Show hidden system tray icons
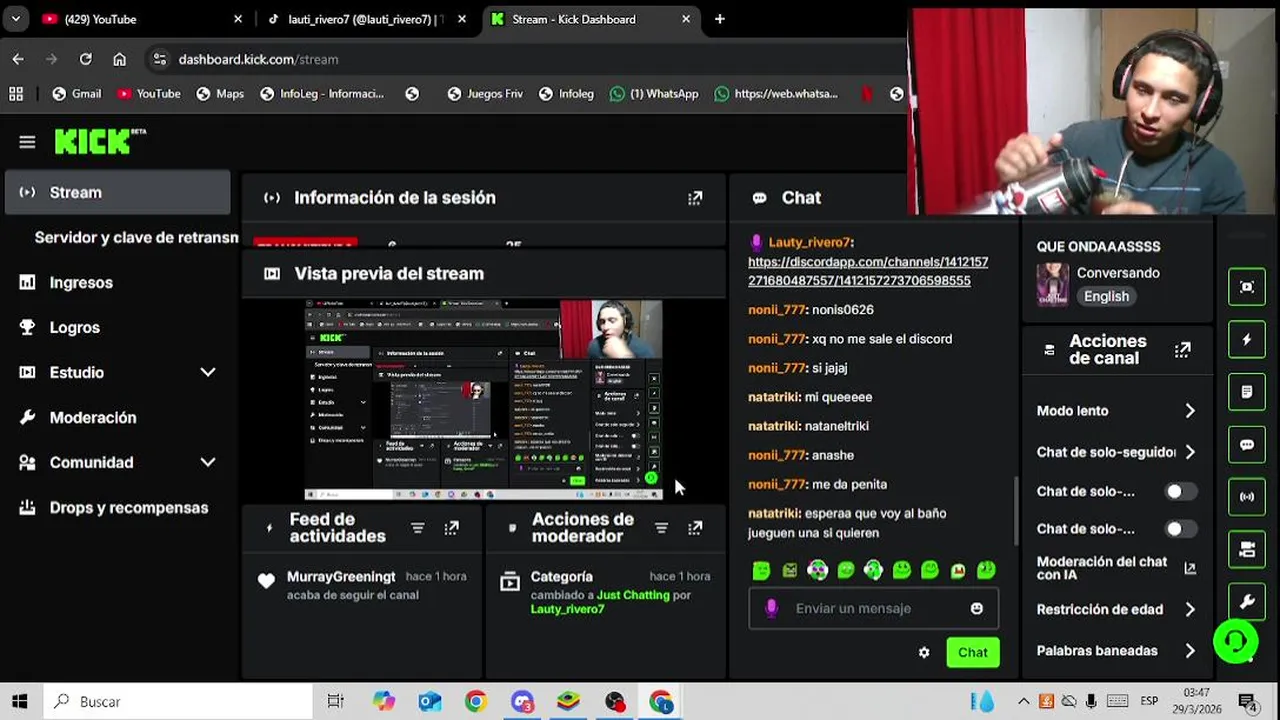The width and height of the screenshot is (1280, 720). click(1023, 702)
